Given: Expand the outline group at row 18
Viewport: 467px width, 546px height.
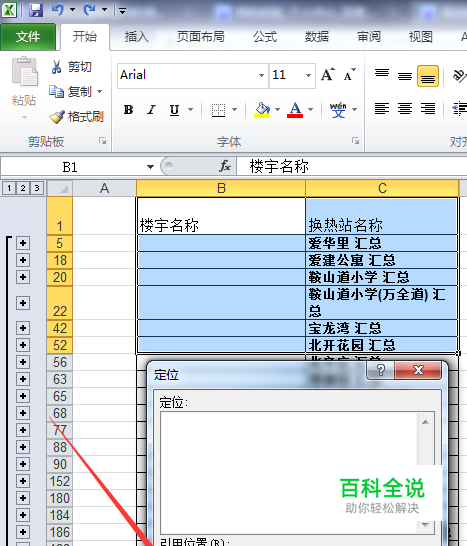Looking at the screenshot, I should pyautogui.click(x=23, y=260).
